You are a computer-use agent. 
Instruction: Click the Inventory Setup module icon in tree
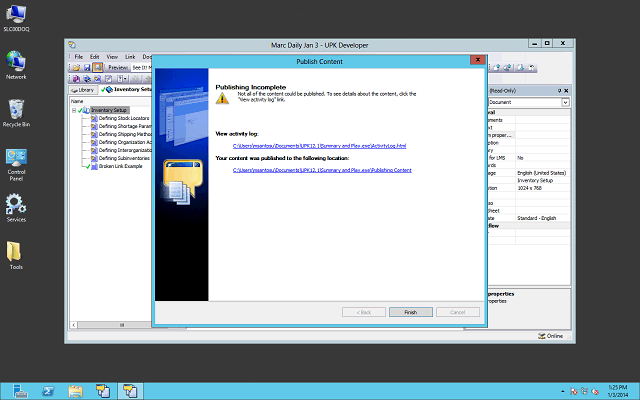pyautogui.click(x=87, y=110)
